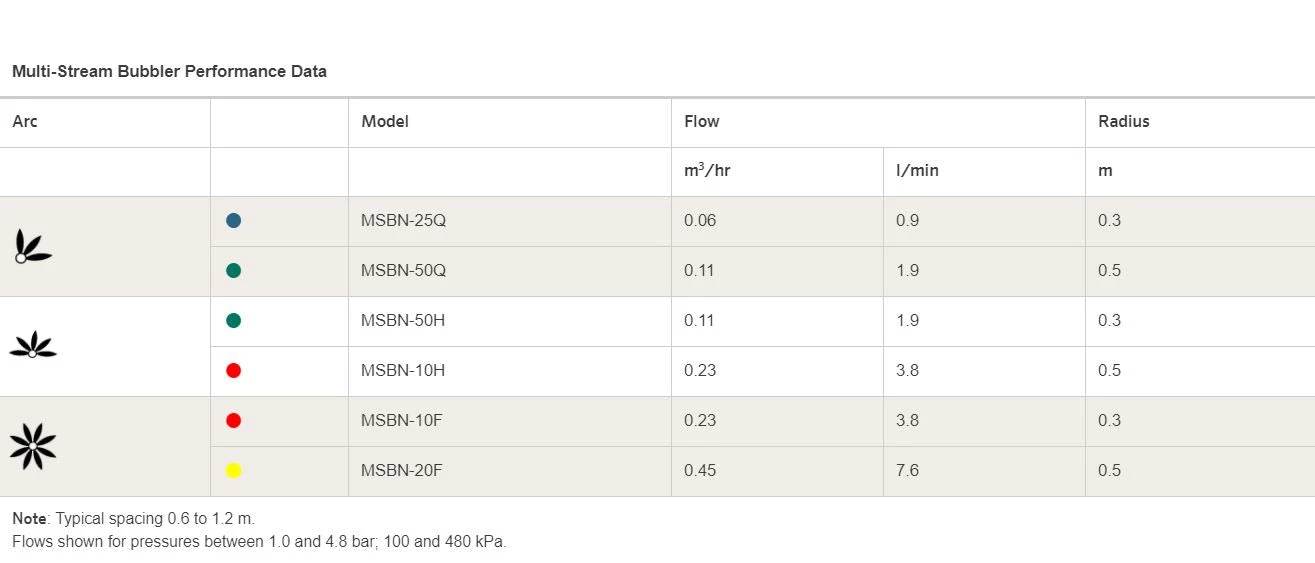This screenshot has width=1315, height=563.
Task: Select the MSBN-25Q model cell
Action: [403, 221]
